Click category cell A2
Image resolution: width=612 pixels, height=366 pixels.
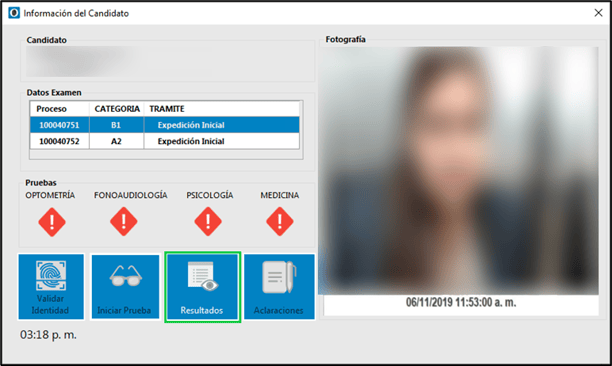pos(116,141)
